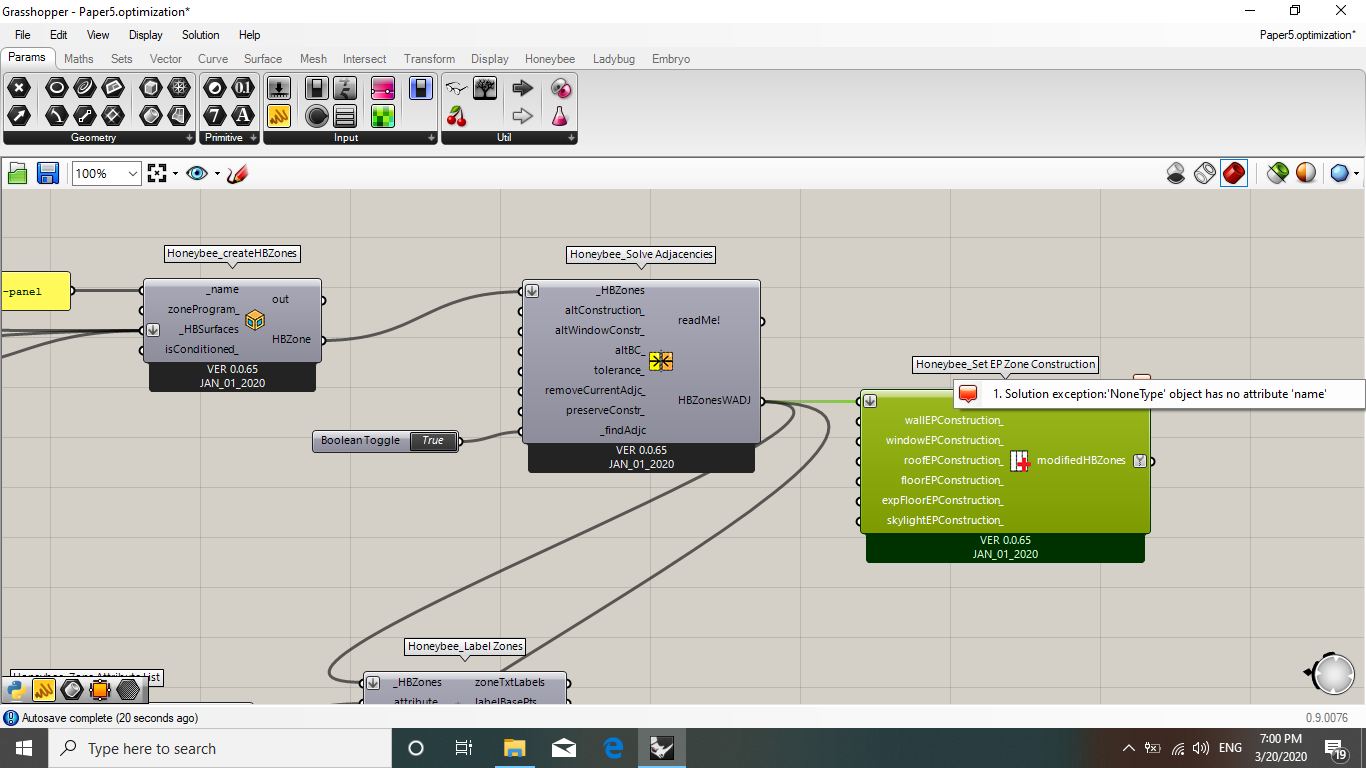Viewport: 1366px width, 768px height.
Task: Select the red shaded preview mode
Action: coord(1234,173)
